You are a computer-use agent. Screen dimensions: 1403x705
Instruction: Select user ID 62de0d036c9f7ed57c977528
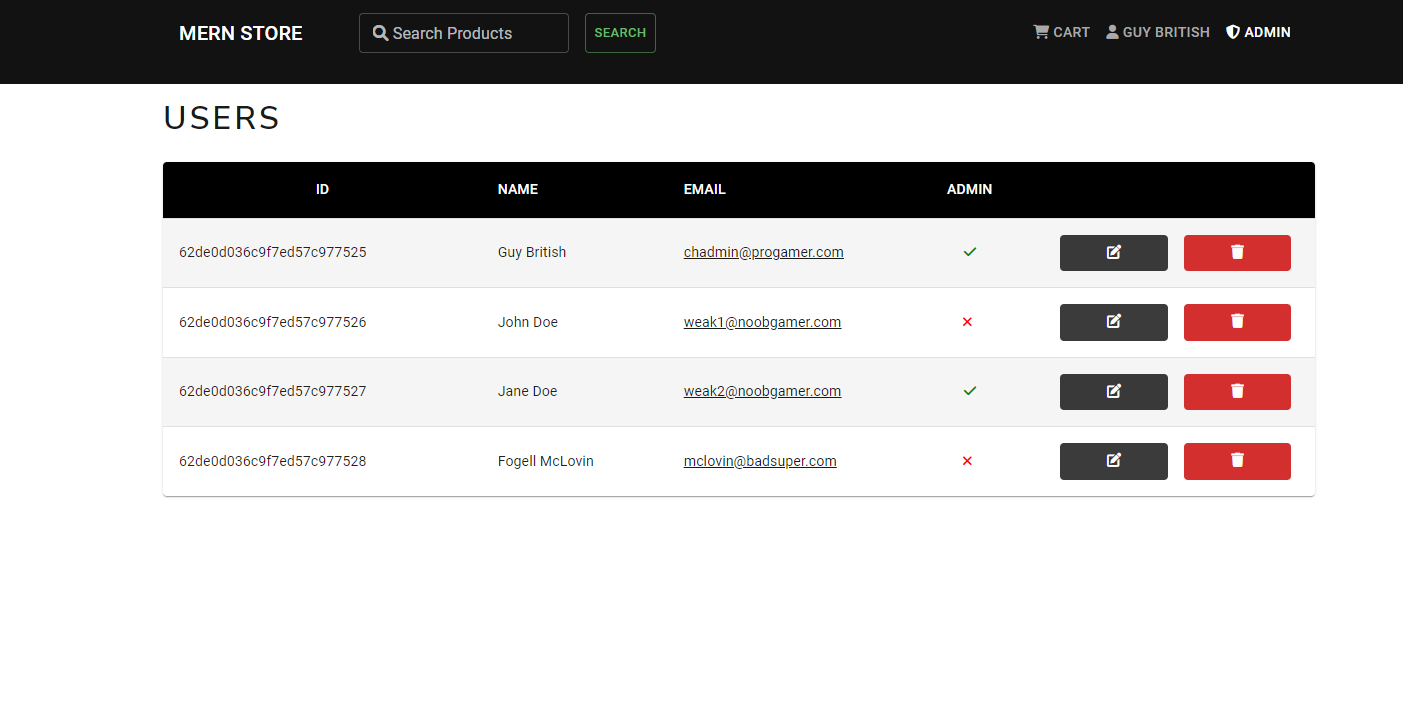(x=273, y=461)
